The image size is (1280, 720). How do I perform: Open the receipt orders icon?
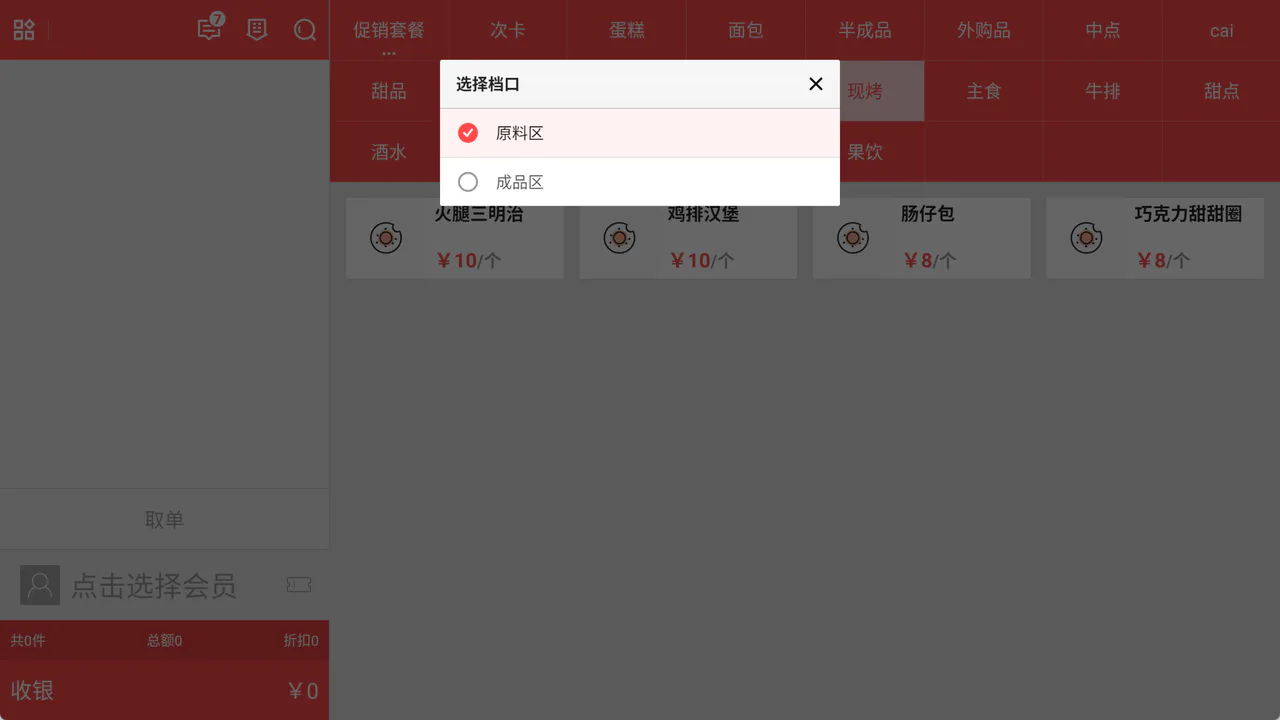tap(257, 30)
